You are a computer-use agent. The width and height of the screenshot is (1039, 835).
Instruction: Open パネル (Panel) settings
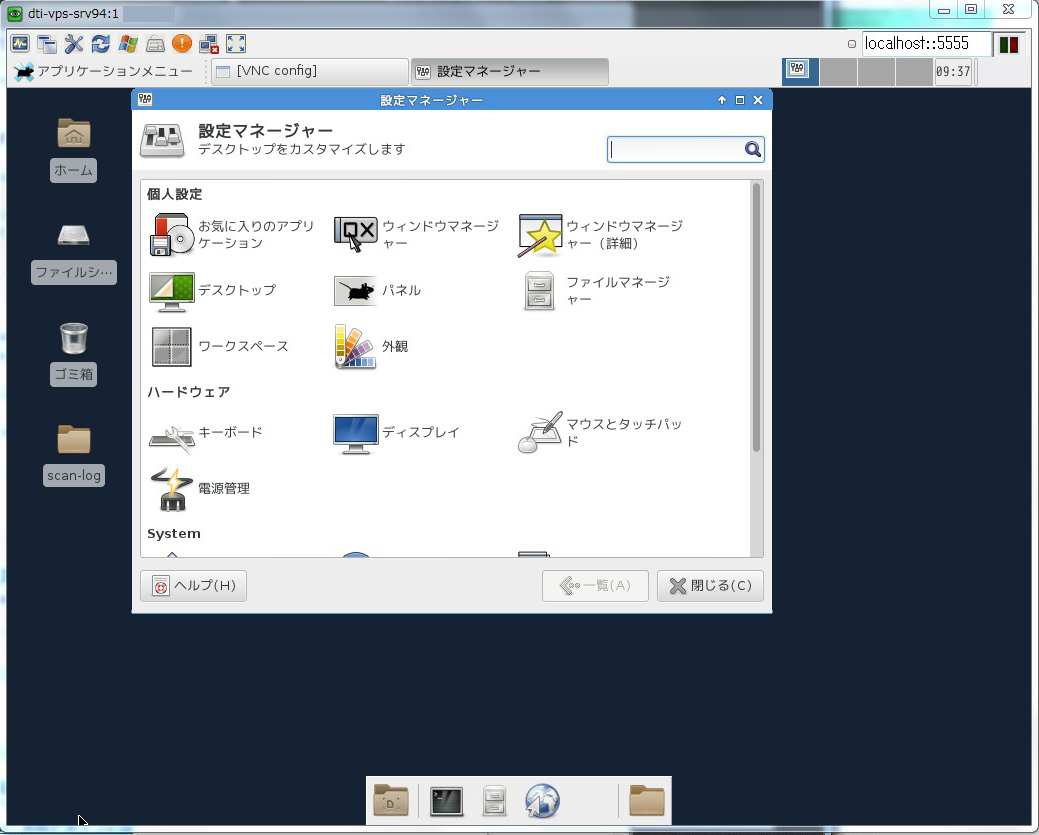[x=355, y=291]
